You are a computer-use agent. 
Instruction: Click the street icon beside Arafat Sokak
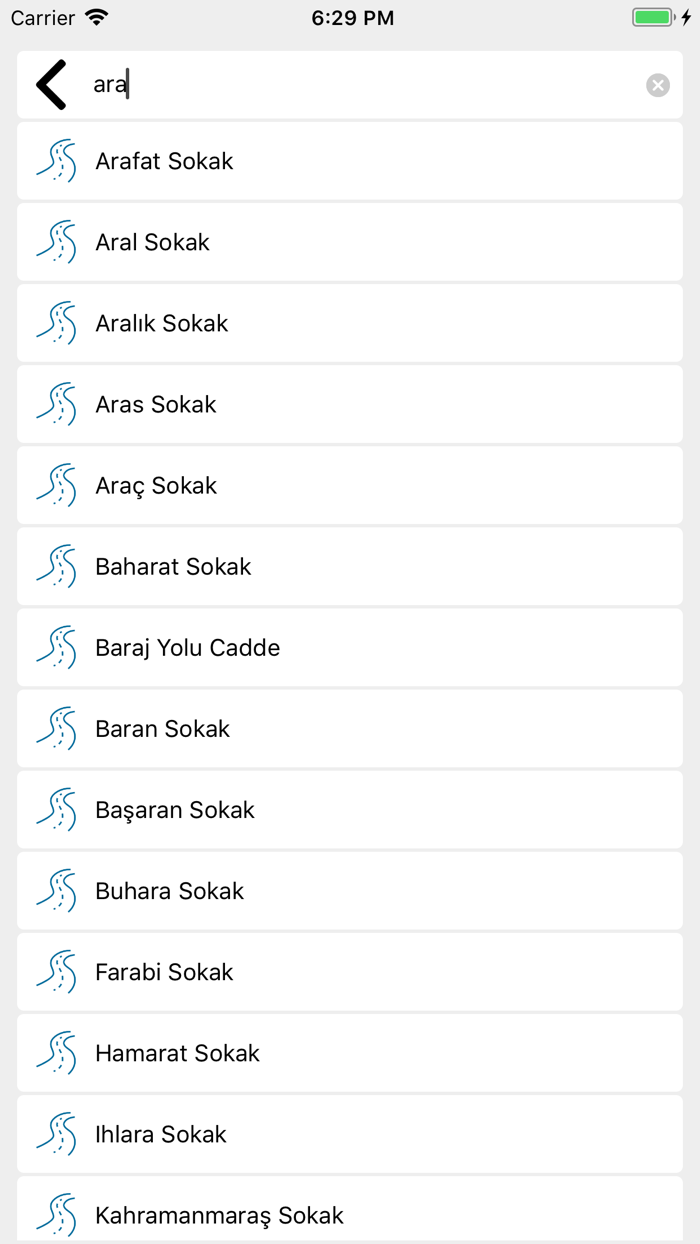(x=57, y=161)
